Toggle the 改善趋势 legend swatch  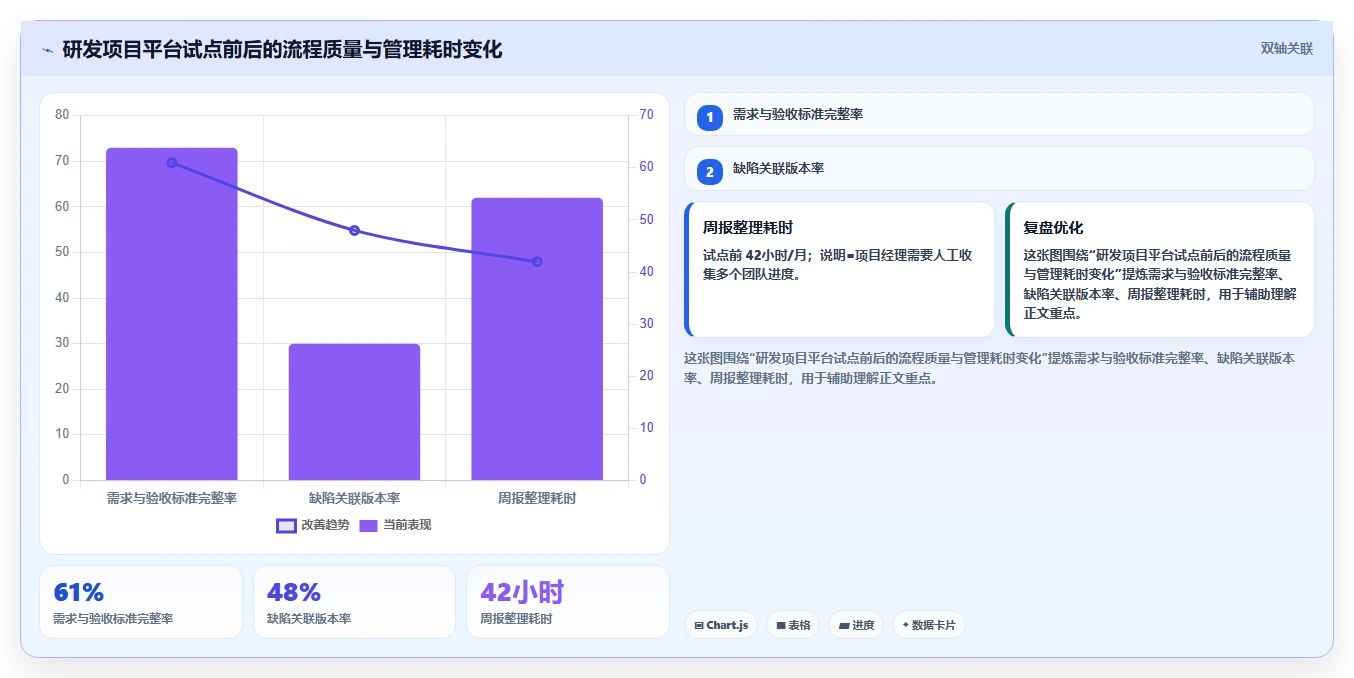click(287, 525)
